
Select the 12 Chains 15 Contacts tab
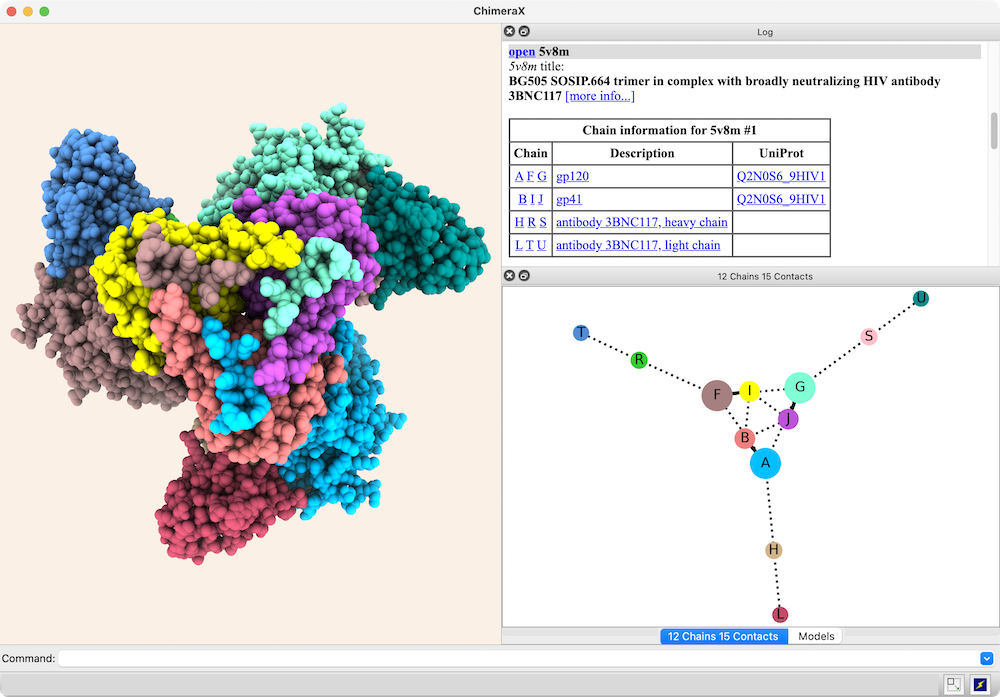click(723, 636)
